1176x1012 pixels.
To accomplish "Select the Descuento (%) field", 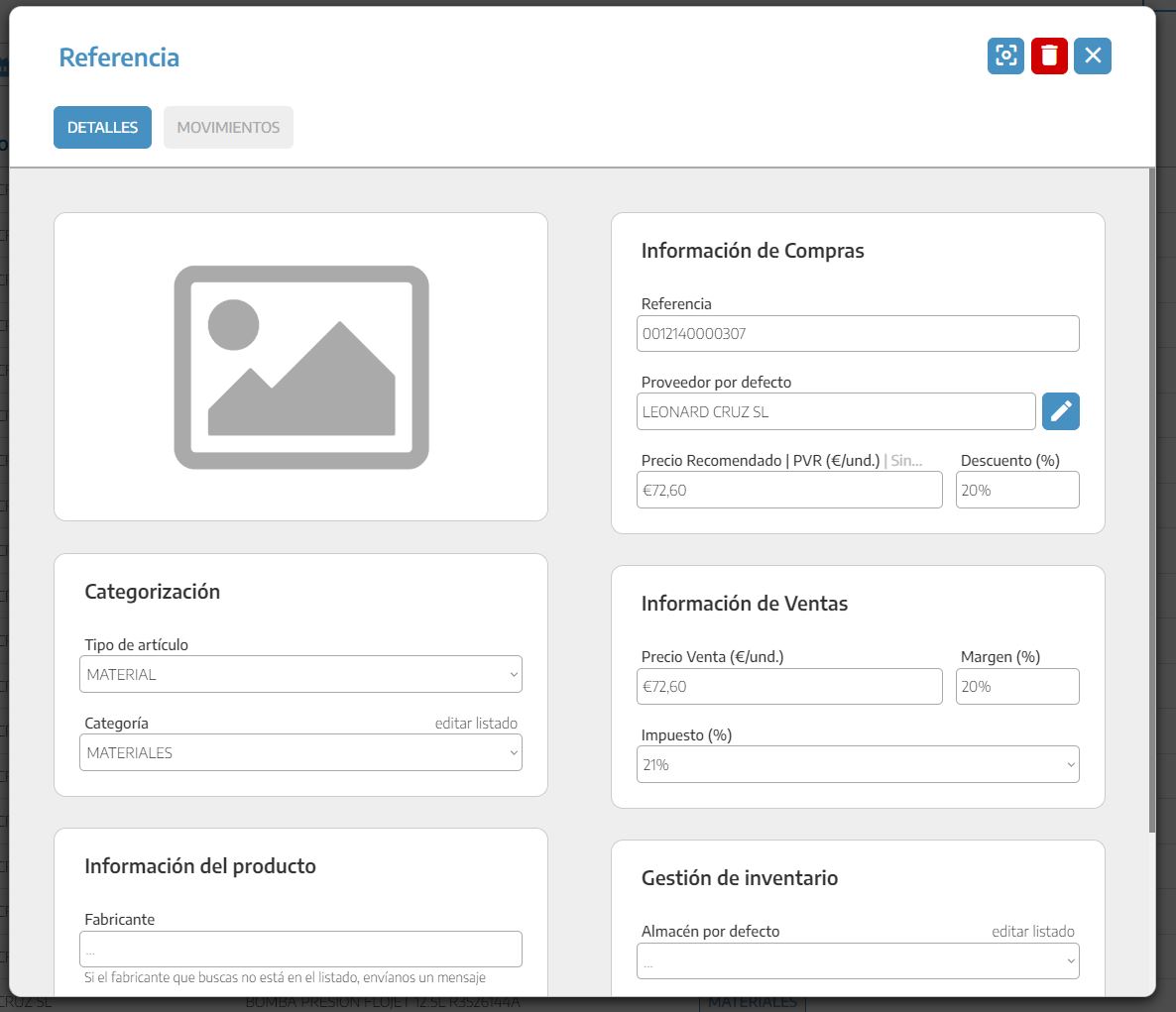I will coord(1016,491).
